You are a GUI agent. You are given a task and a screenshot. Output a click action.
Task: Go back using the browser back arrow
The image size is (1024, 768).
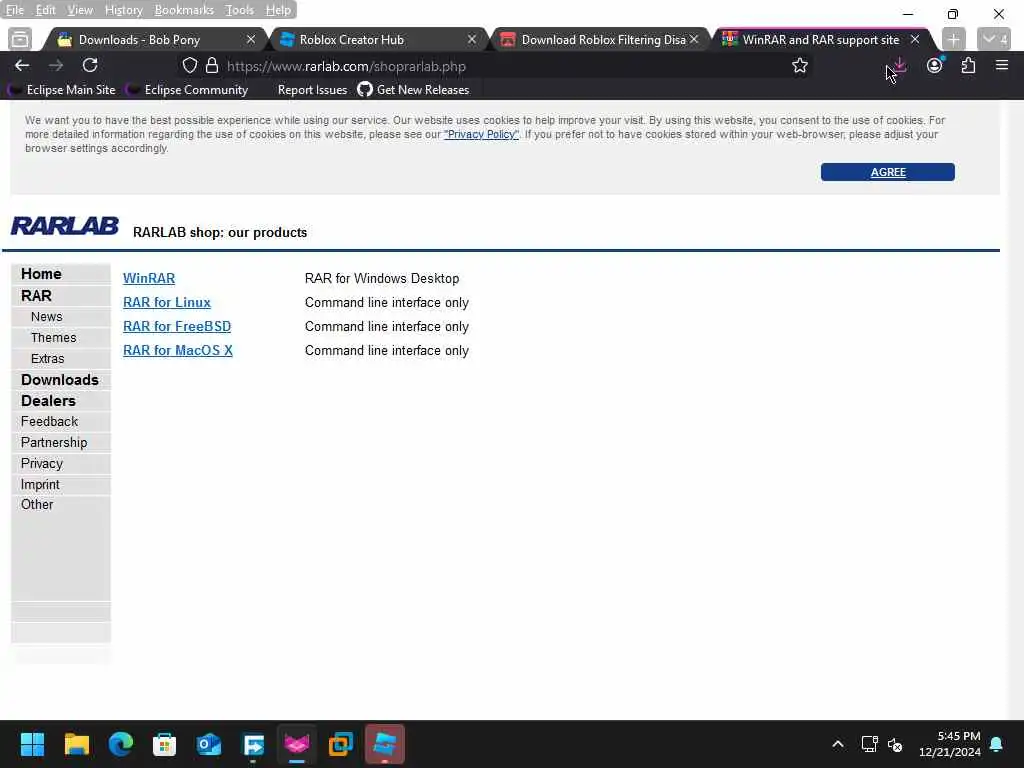(x=22, y=65)
